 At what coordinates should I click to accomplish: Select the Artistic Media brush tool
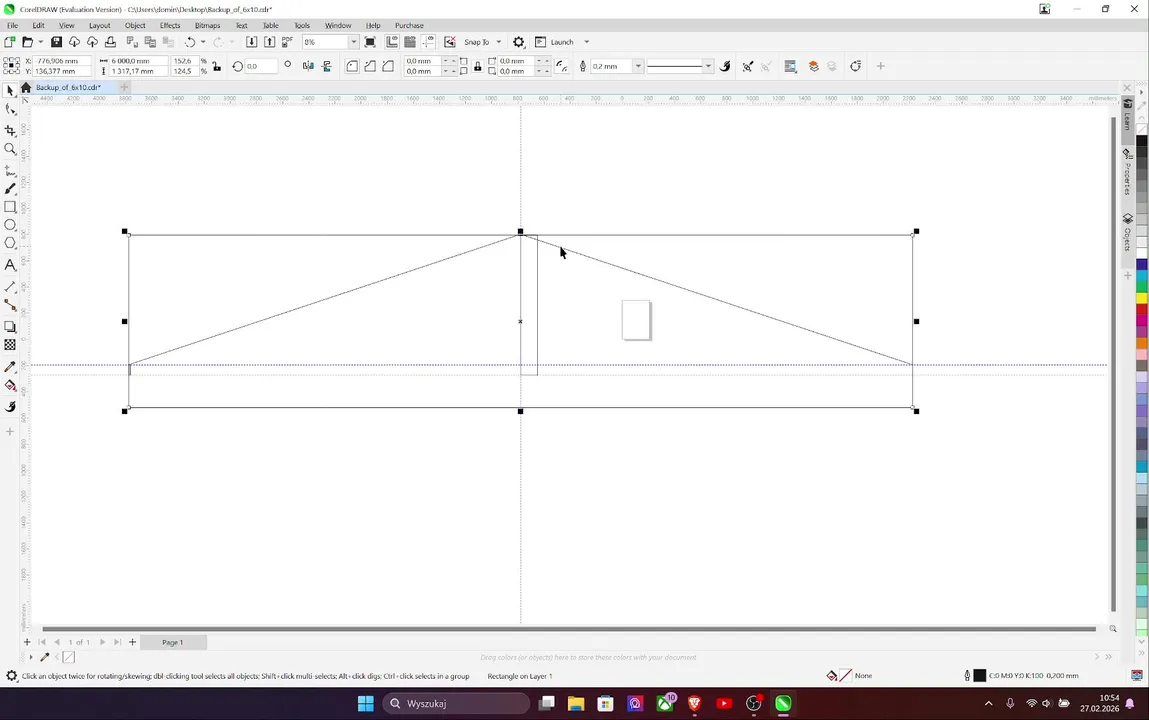(10, 189)
